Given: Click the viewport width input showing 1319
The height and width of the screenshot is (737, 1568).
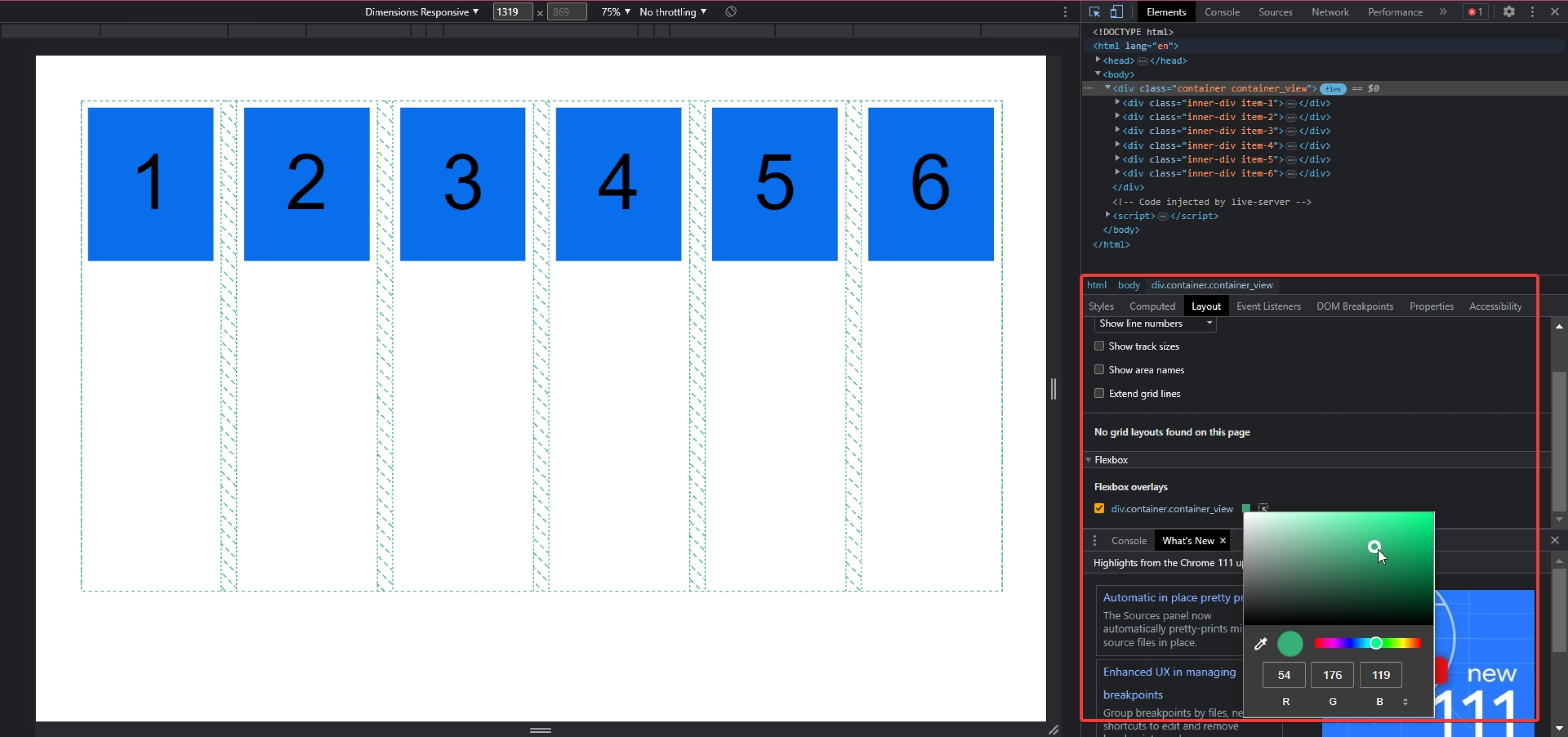Looking at the screenshot, I should click(513, 12).
